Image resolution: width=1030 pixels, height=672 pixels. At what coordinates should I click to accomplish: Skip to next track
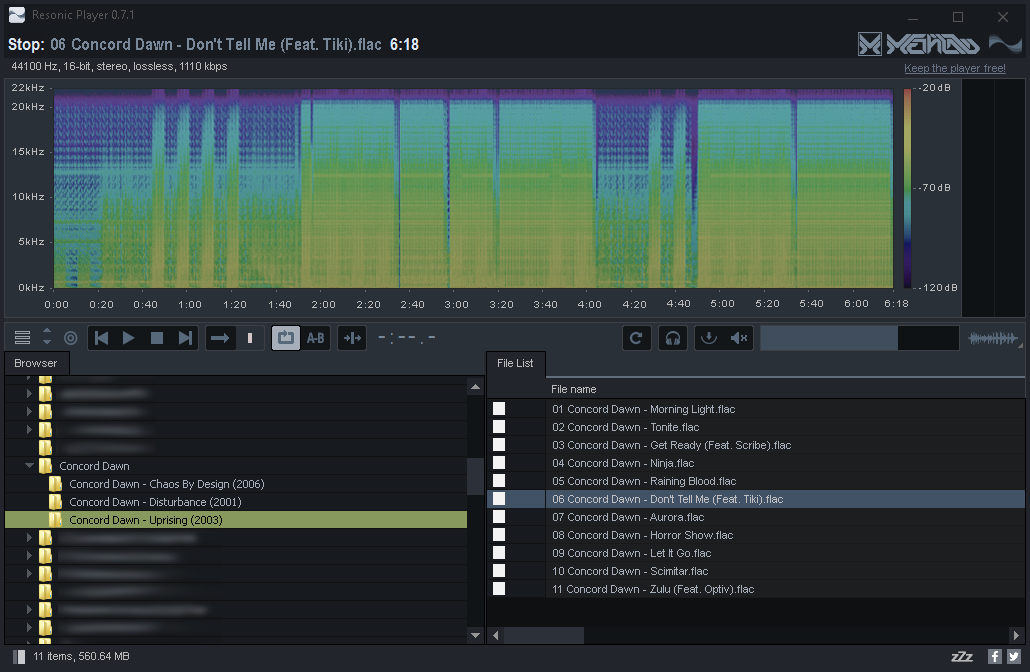coord(185,338)
